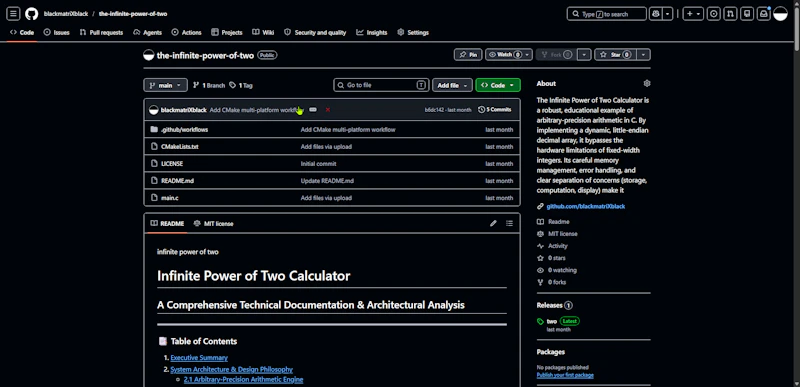Open the CMakeLists.txt file
The height and width of the screenshot is (387, 800).
(x=180, y=147)
